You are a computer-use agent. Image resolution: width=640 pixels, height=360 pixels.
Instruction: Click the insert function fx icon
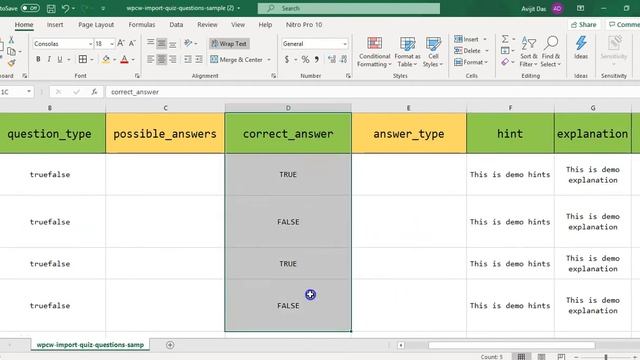tap(94, 92)
